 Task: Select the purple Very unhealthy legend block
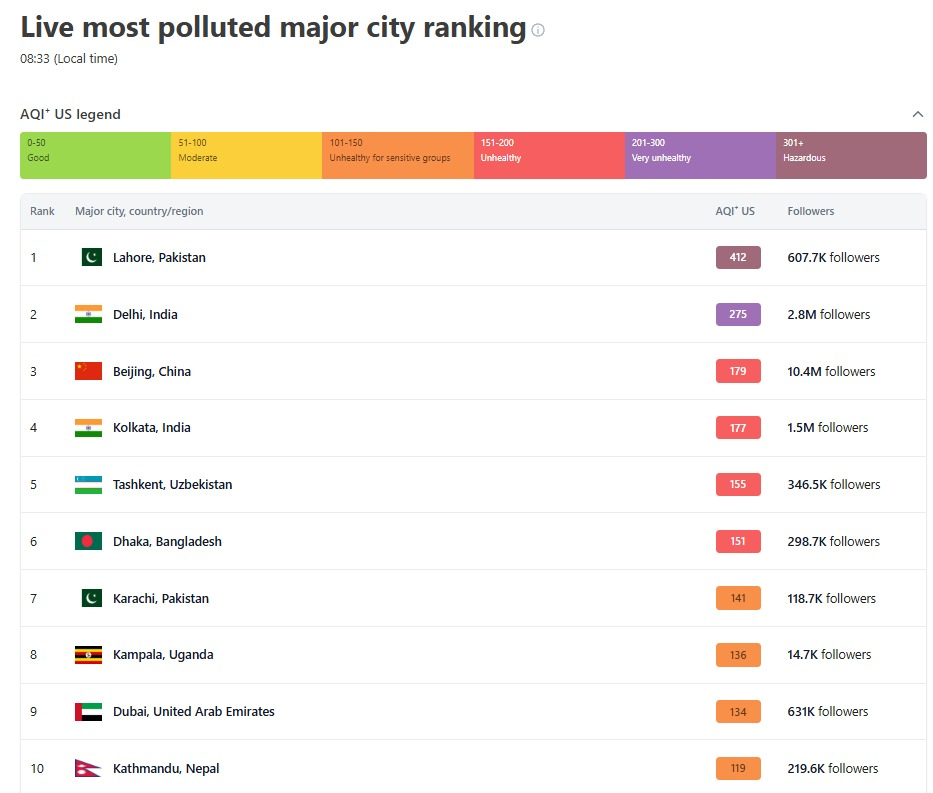point(700,155)
